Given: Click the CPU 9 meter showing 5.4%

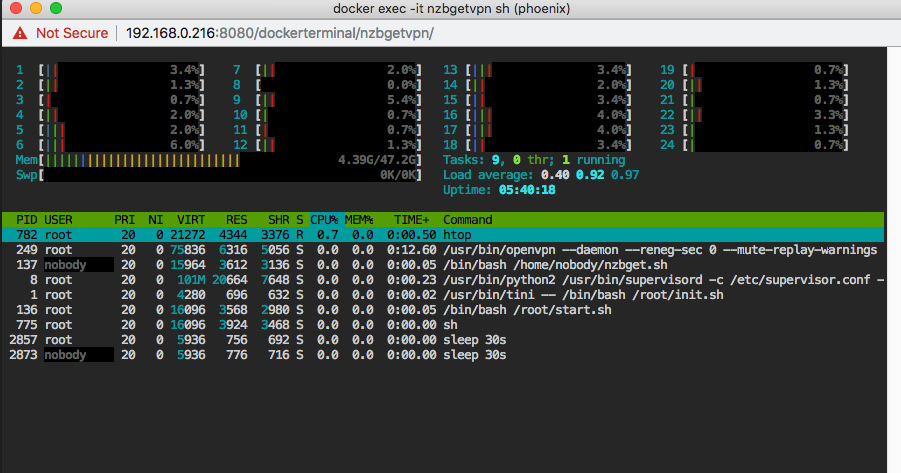Looking at the screenshot, I should tap(327, 99).
